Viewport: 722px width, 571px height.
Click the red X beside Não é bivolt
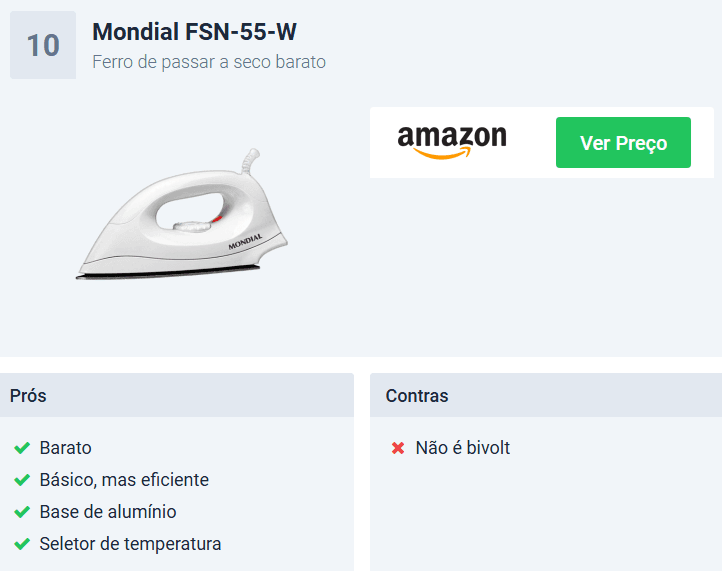[x=398, y=448]
